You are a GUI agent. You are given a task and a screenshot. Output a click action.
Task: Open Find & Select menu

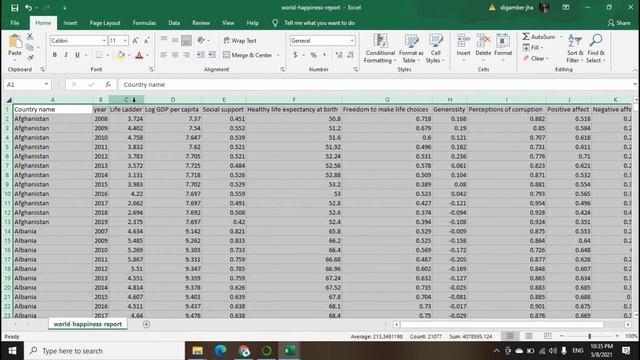point(596,48)
